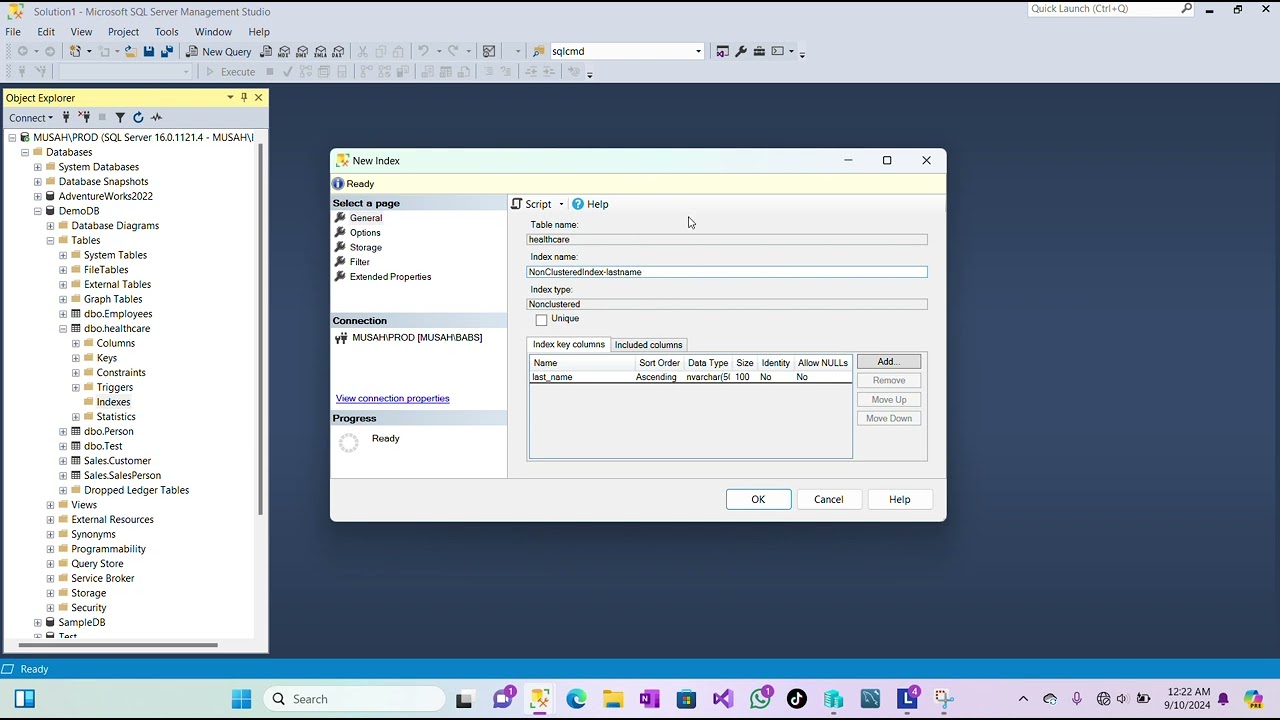This screenshot has height=720, width=1280.
Task: Click the Activity Monitor icon in Object Explorer
Action: [x=156, y=117]
